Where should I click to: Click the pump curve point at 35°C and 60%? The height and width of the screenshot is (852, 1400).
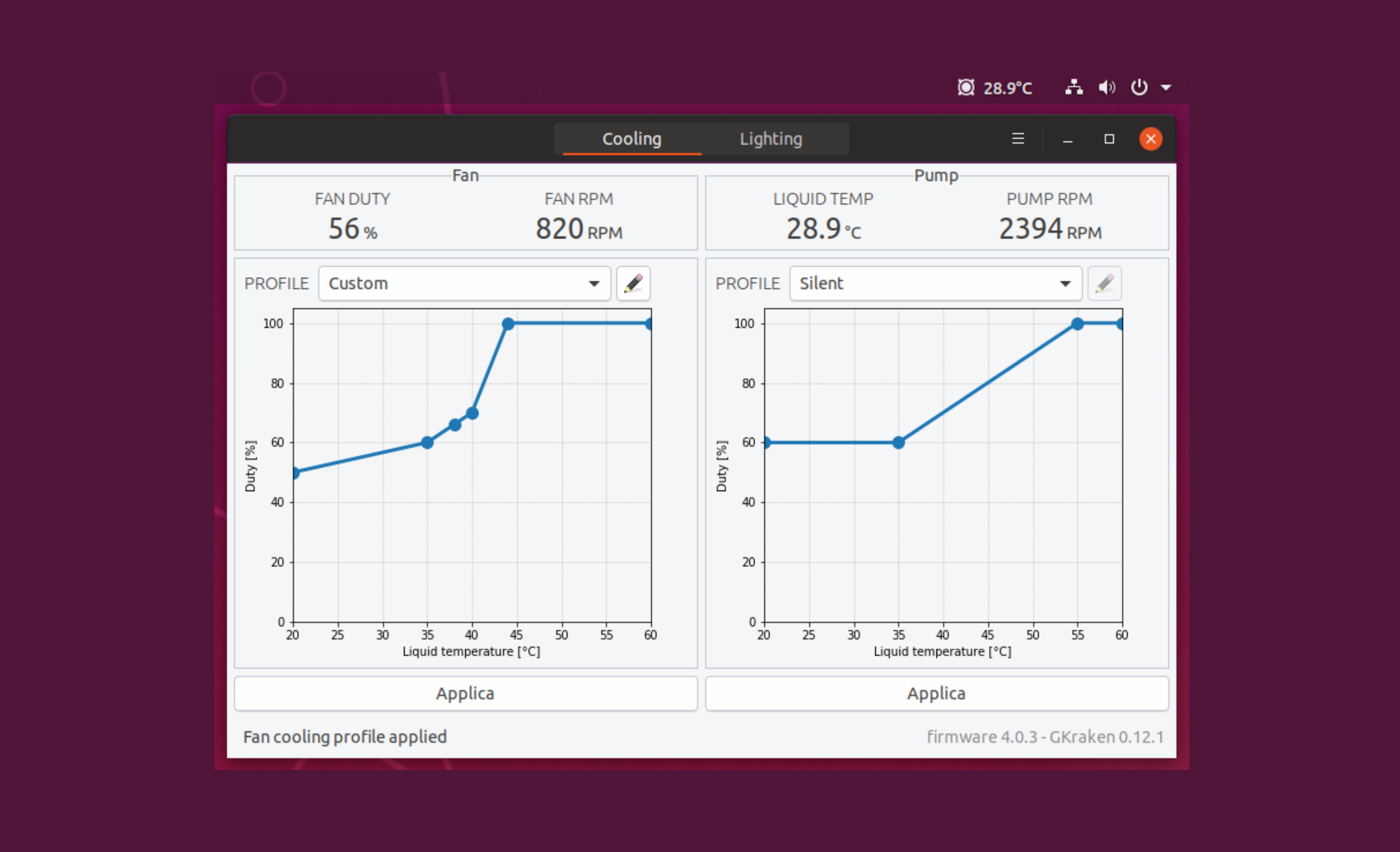coord(898,442)
